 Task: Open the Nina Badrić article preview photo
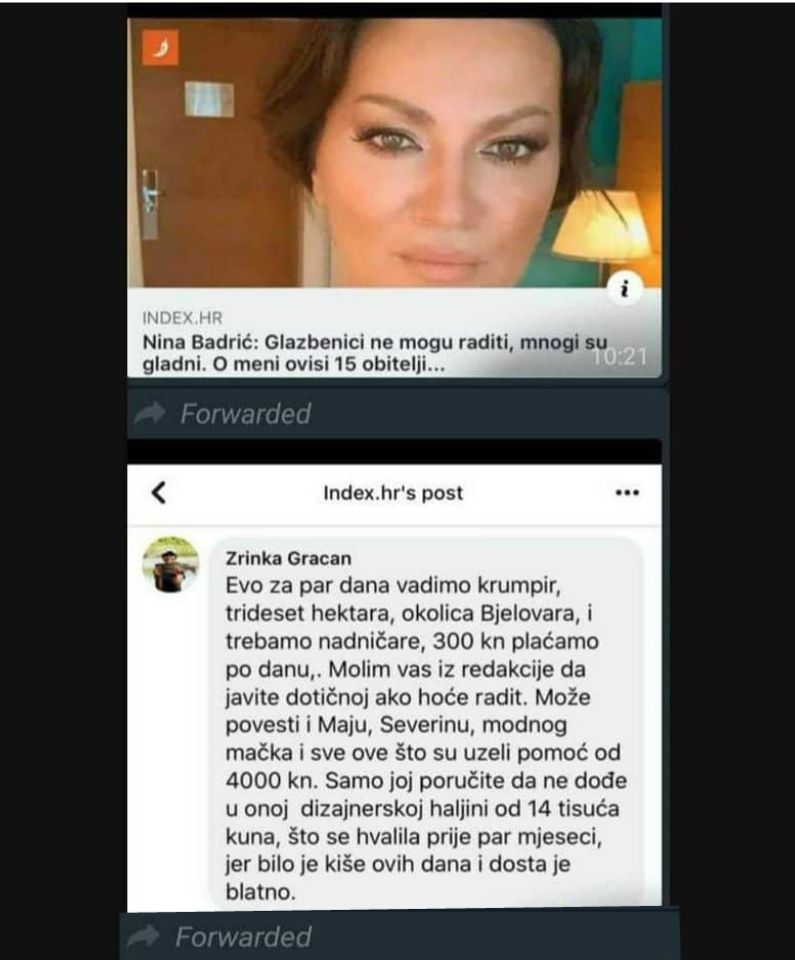tap(394, 152)
